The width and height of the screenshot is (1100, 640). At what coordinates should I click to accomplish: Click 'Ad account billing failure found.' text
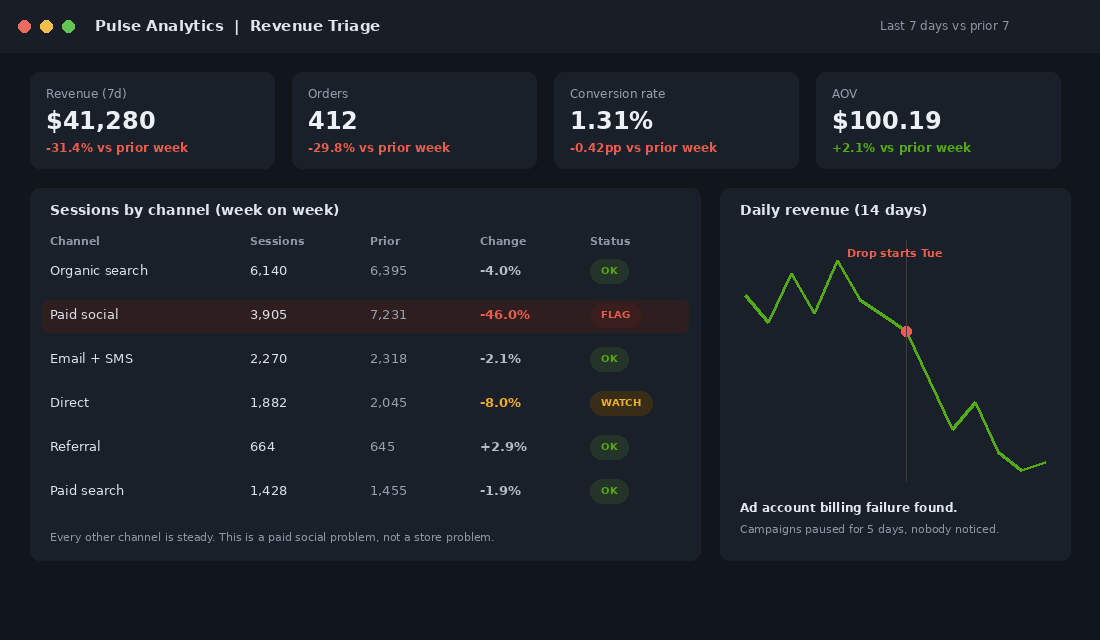tap(848, 508)
